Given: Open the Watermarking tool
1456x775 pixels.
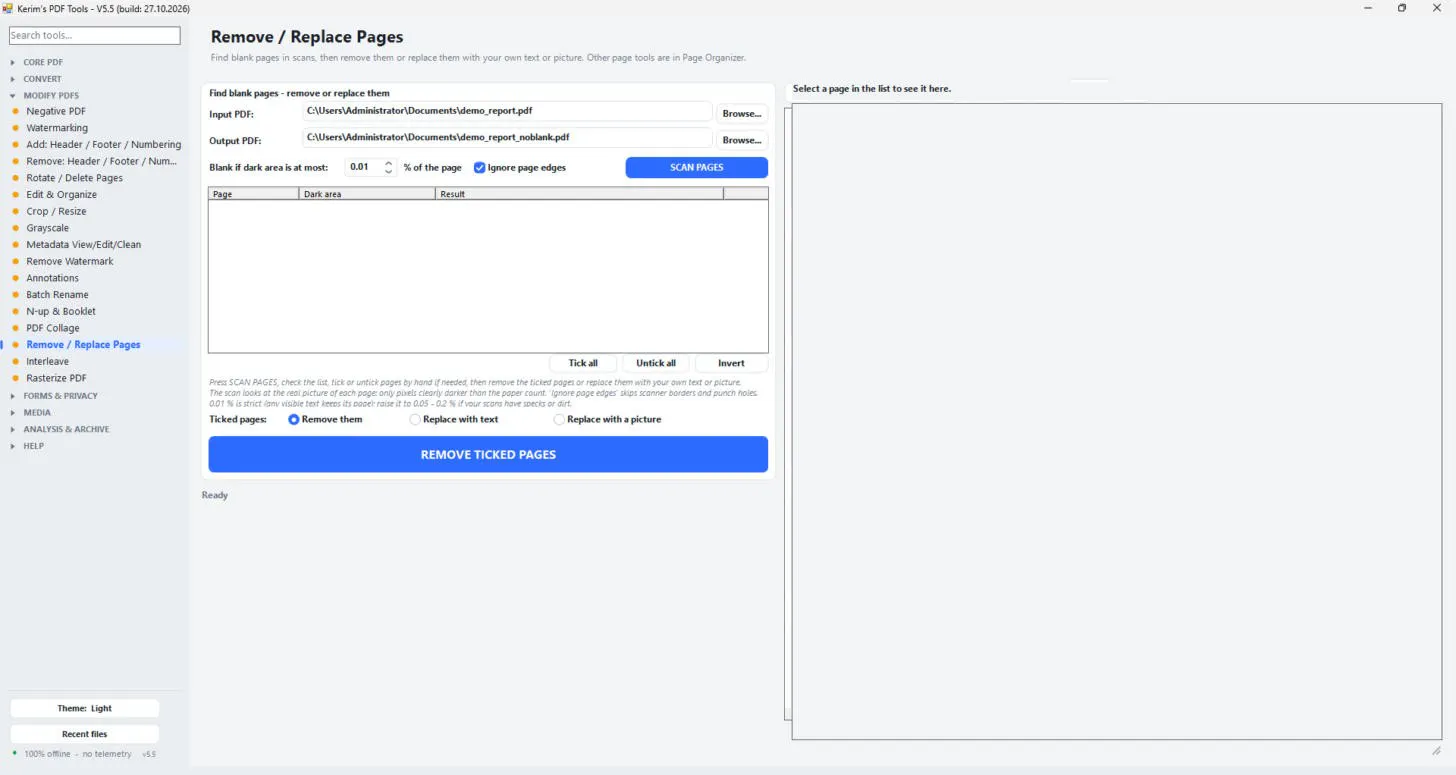Looking at the screenshot, I should [57, 128].
